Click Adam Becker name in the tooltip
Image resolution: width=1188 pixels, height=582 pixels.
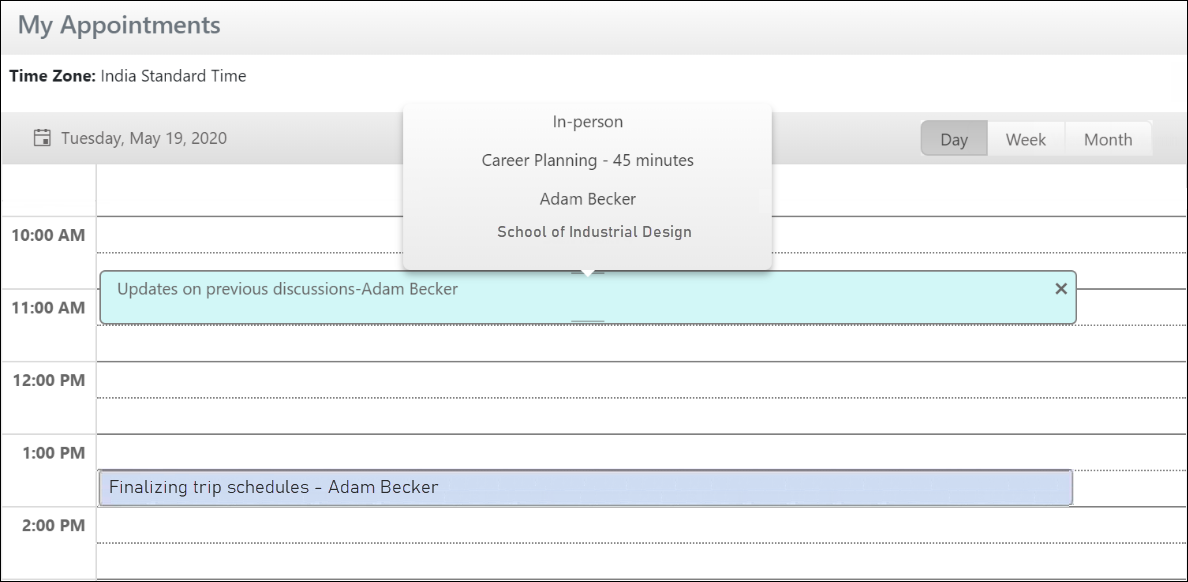pyautogui.click(x=587, y=199)
